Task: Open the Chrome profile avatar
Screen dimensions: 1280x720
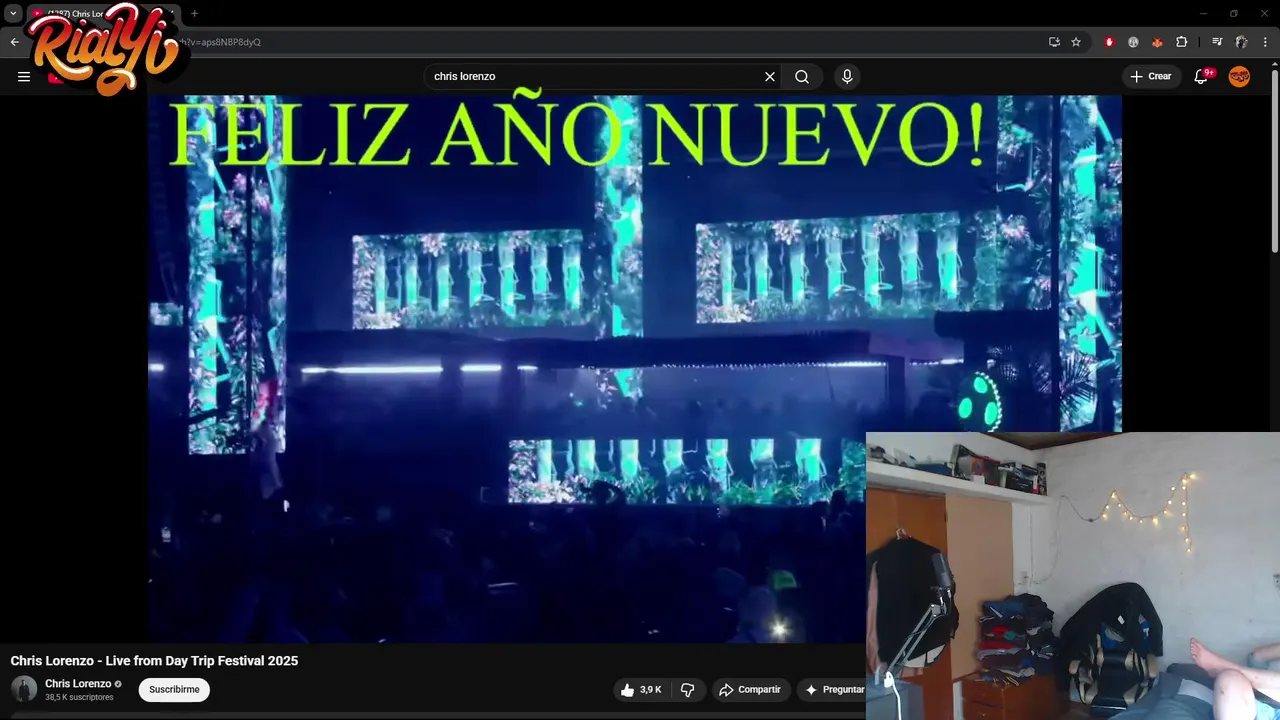Action: click(x=1241, y=42)
